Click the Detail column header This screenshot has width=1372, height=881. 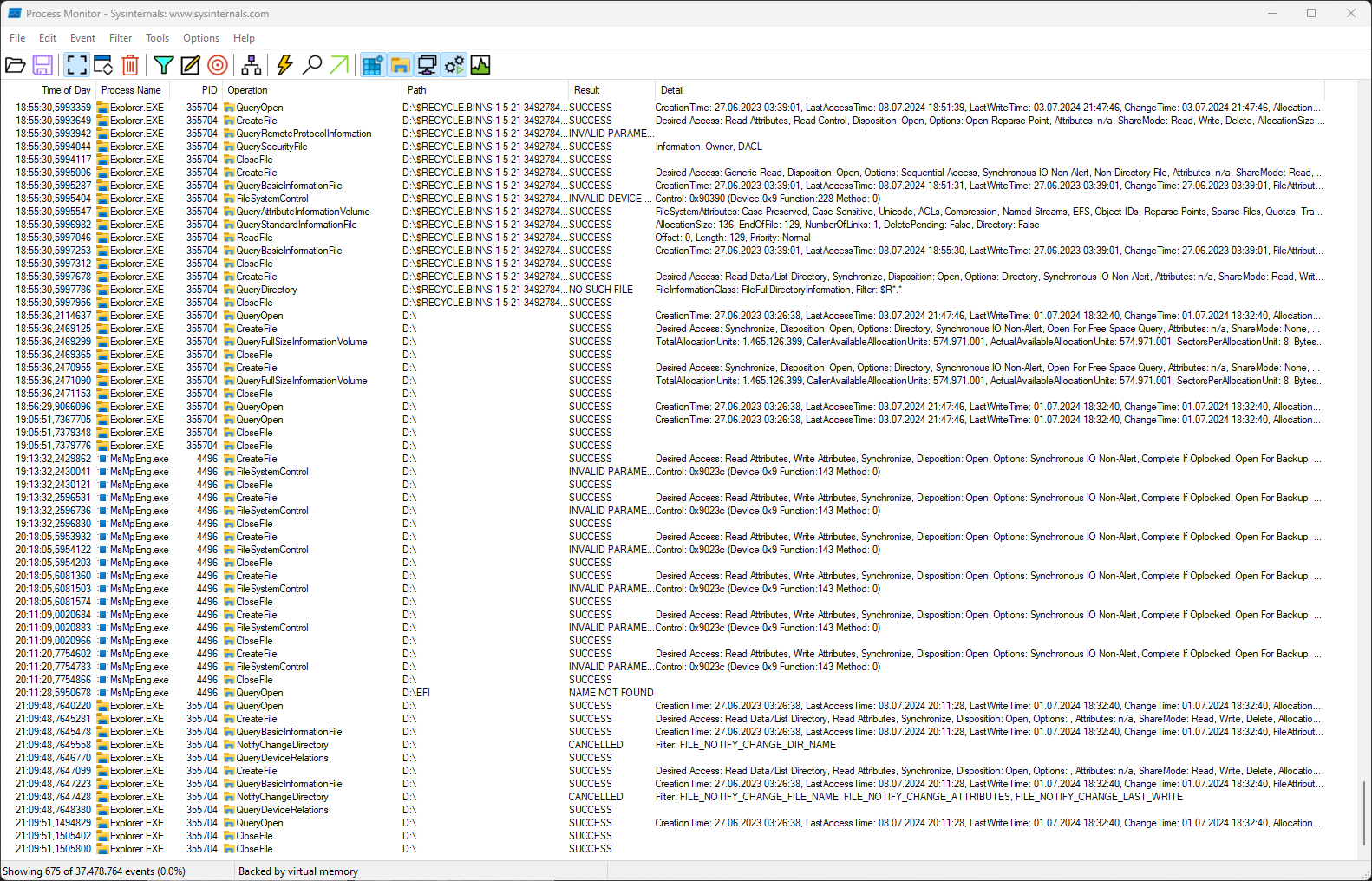(x=990, y=90)
